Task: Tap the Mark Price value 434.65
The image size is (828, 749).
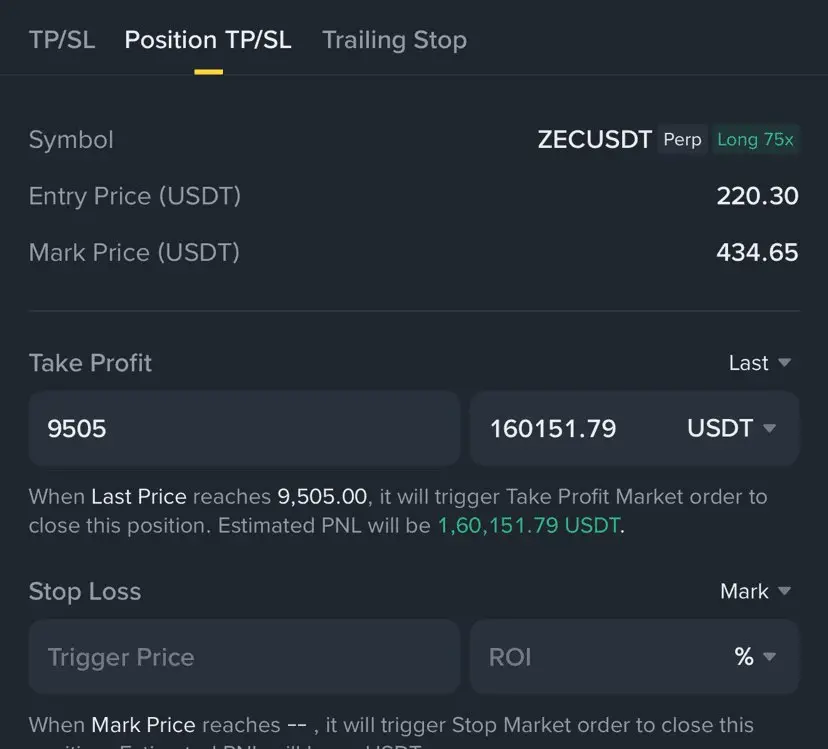Action: [x=757, y=252]
